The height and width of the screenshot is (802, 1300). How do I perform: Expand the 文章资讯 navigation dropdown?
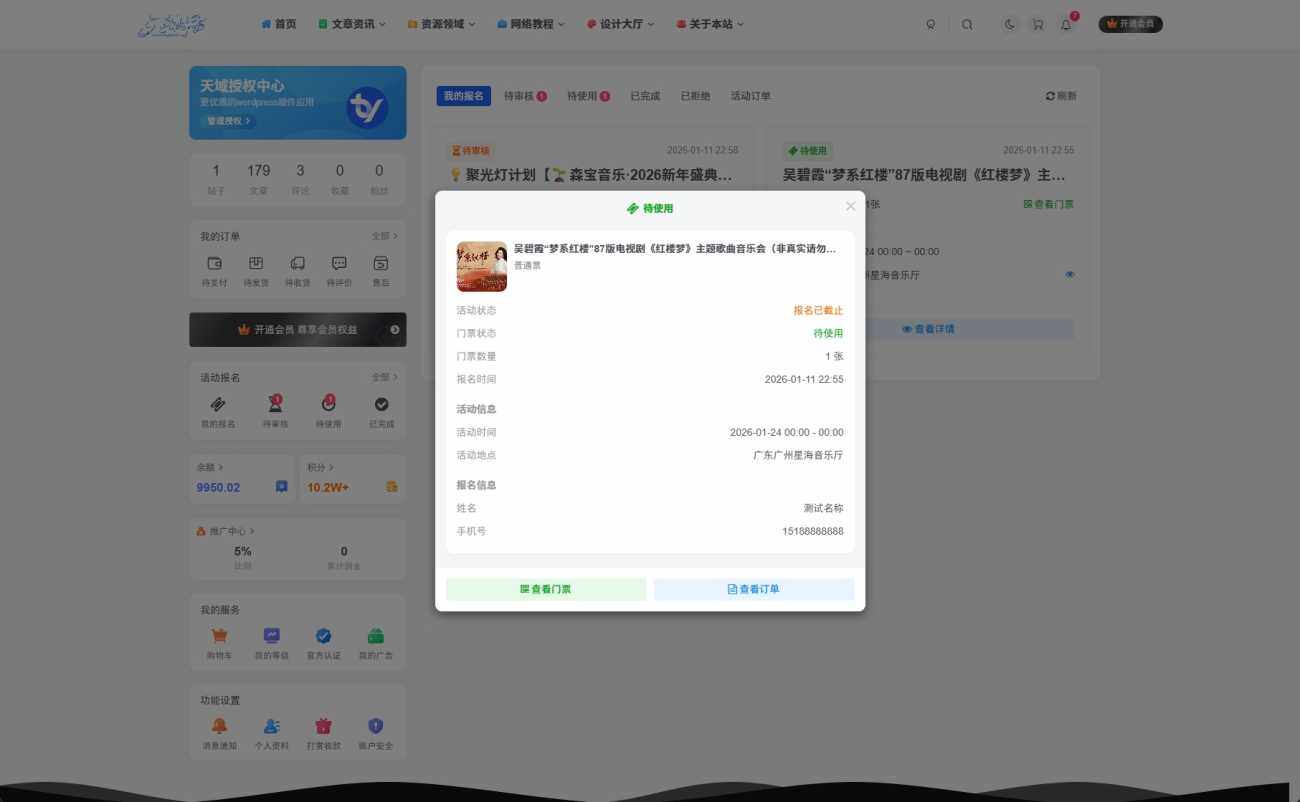(x=352, y=24)
